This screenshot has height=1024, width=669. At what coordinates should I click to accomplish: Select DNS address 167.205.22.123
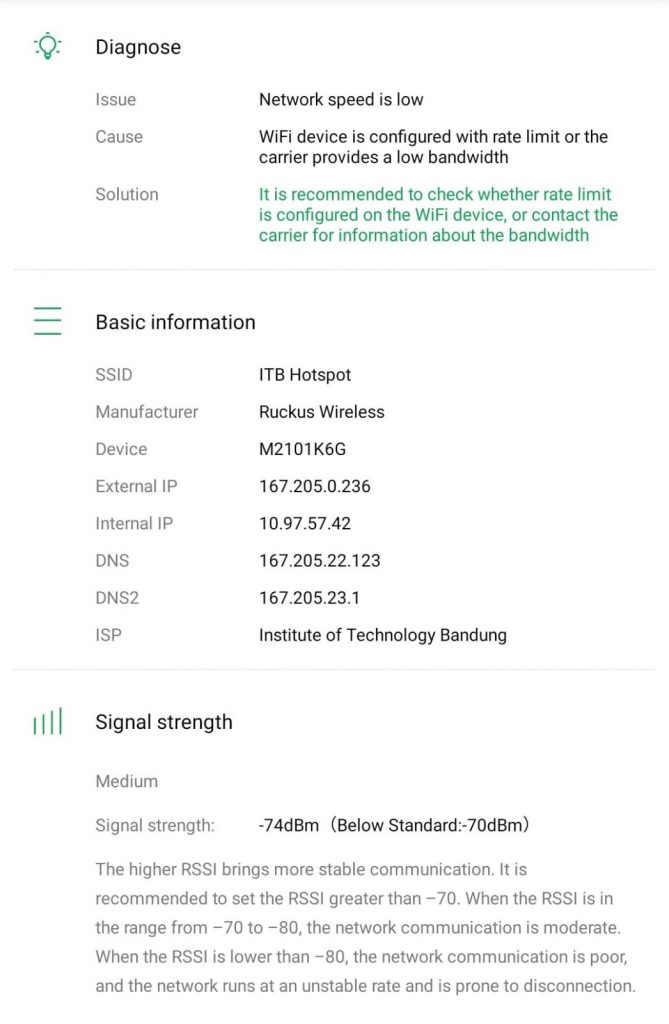(319, 560)
